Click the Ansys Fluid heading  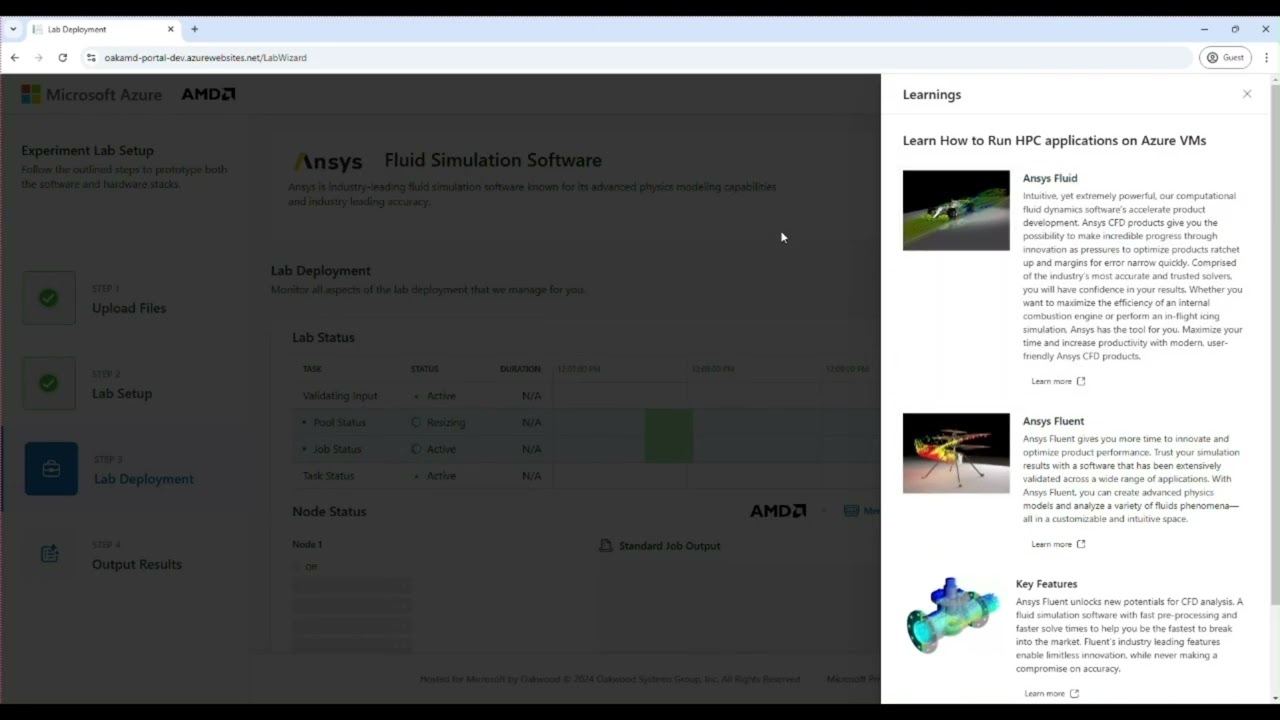click(x=1050, y=178)
